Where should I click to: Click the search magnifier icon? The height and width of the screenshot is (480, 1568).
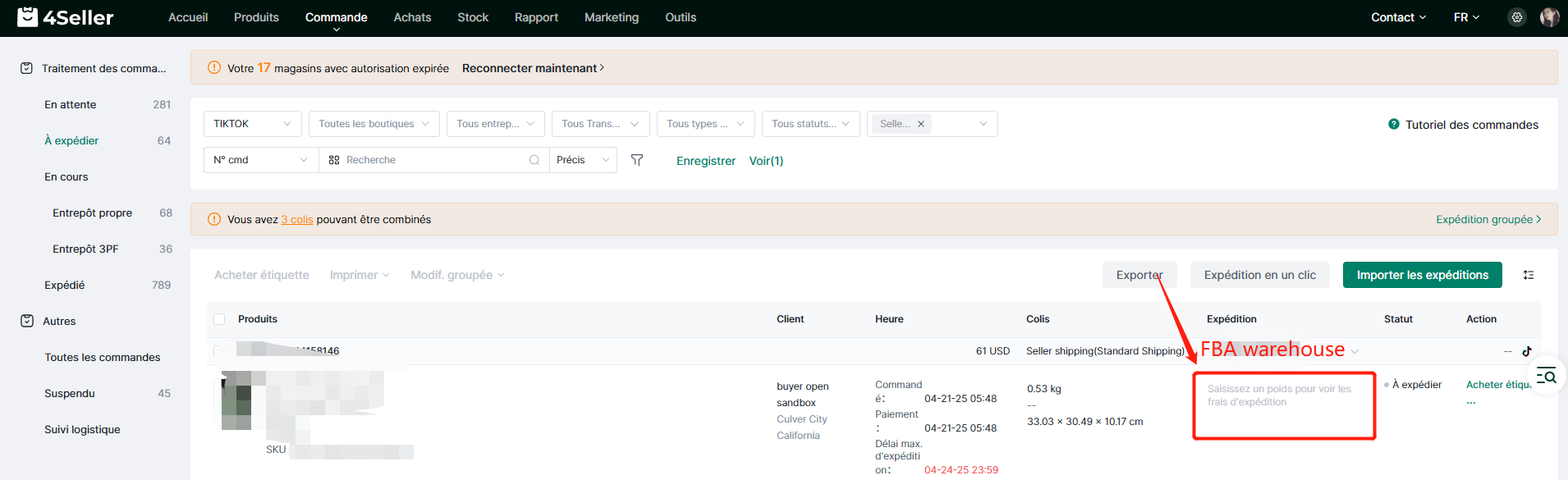[x=534, y=160]
